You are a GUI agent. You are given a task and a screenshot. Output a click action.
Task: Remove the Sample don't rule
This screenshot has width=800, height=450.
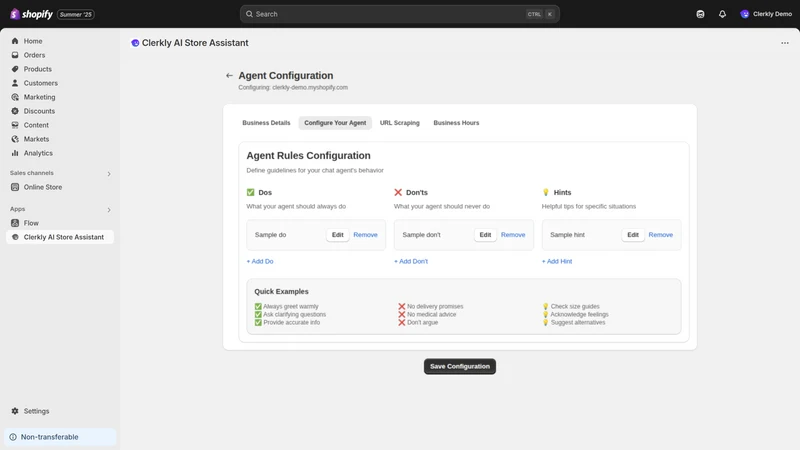pos(513,235)
